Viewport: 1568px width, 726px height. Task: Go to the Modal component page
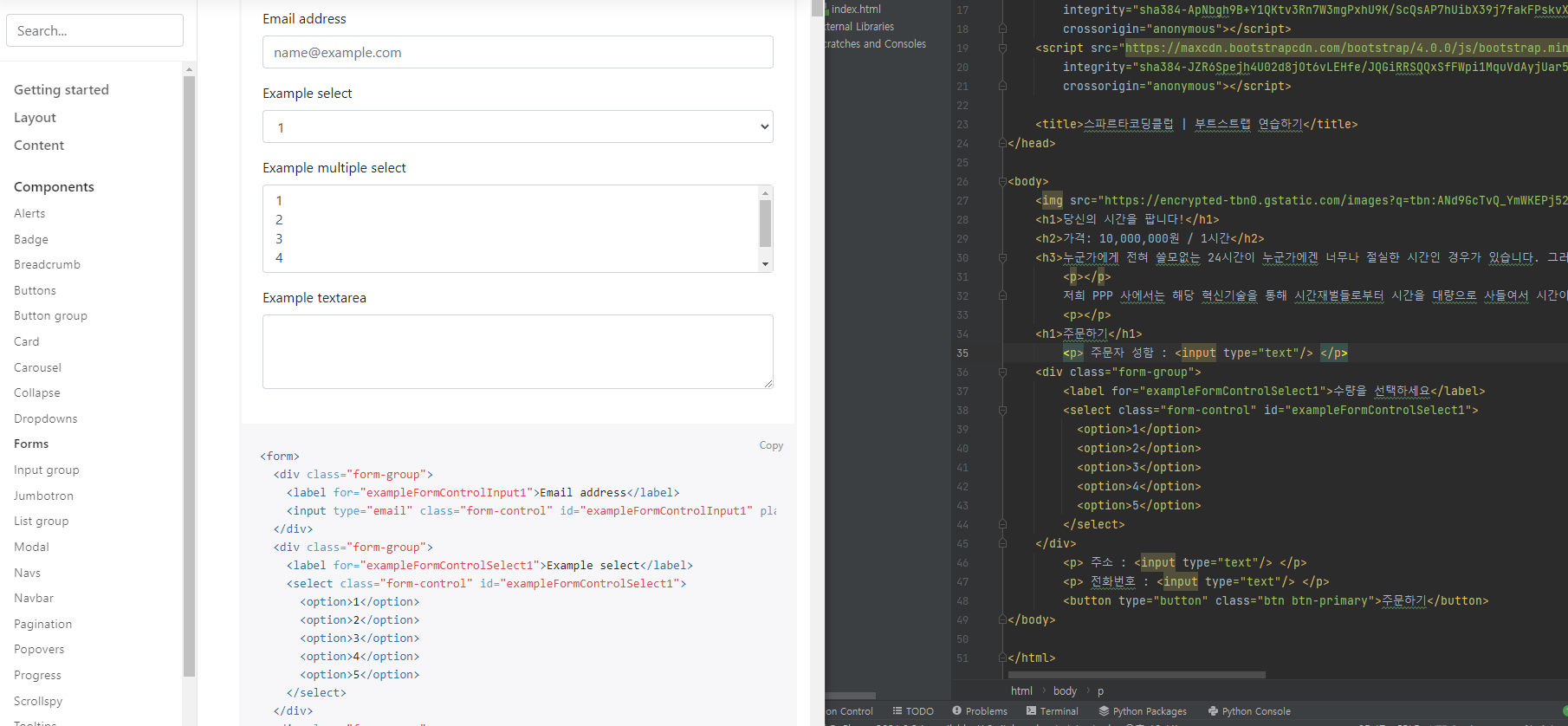pyautogui.click(x=31, y=547)
